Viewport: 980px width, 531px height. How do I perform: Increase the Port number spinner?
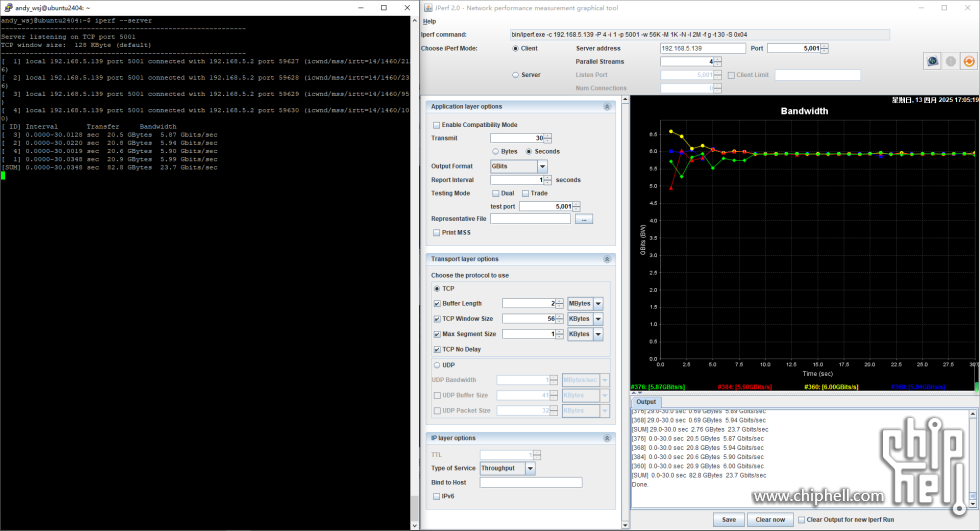[824, 46]
